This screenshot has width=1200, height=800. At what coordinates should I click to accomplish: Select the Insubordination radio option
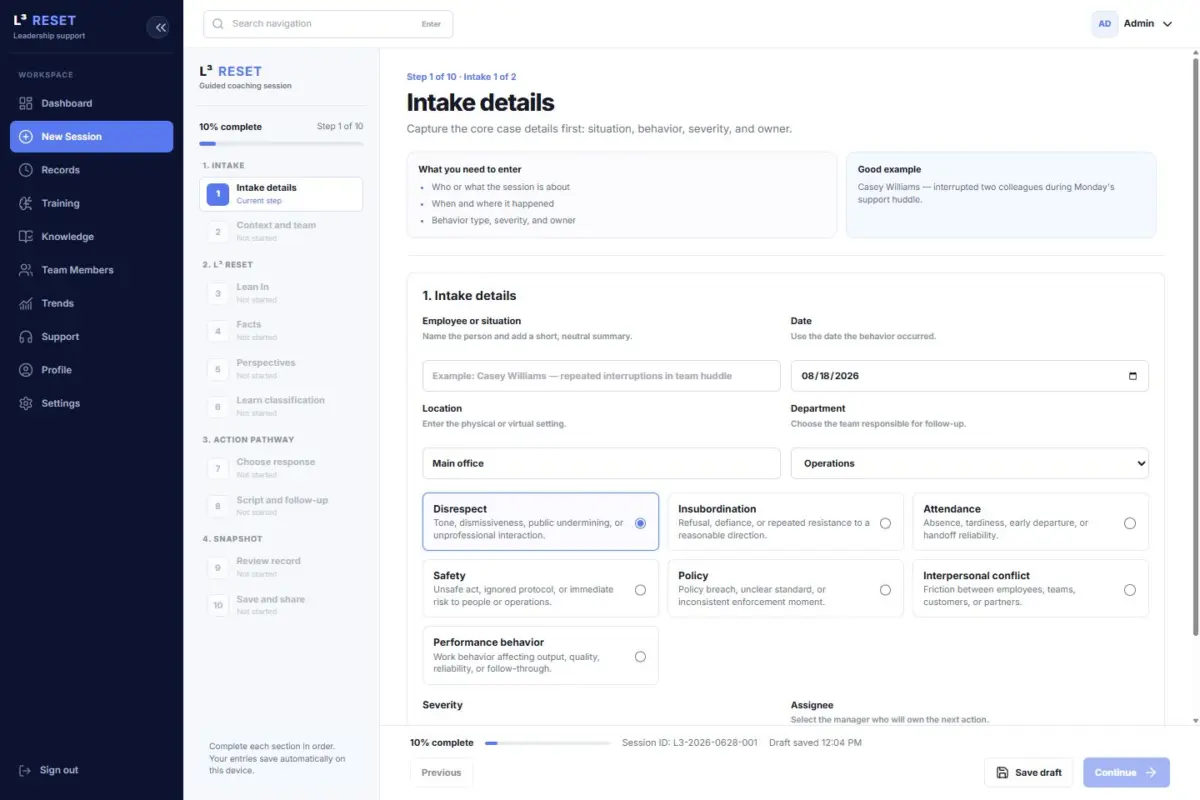(x=885, y=523)
